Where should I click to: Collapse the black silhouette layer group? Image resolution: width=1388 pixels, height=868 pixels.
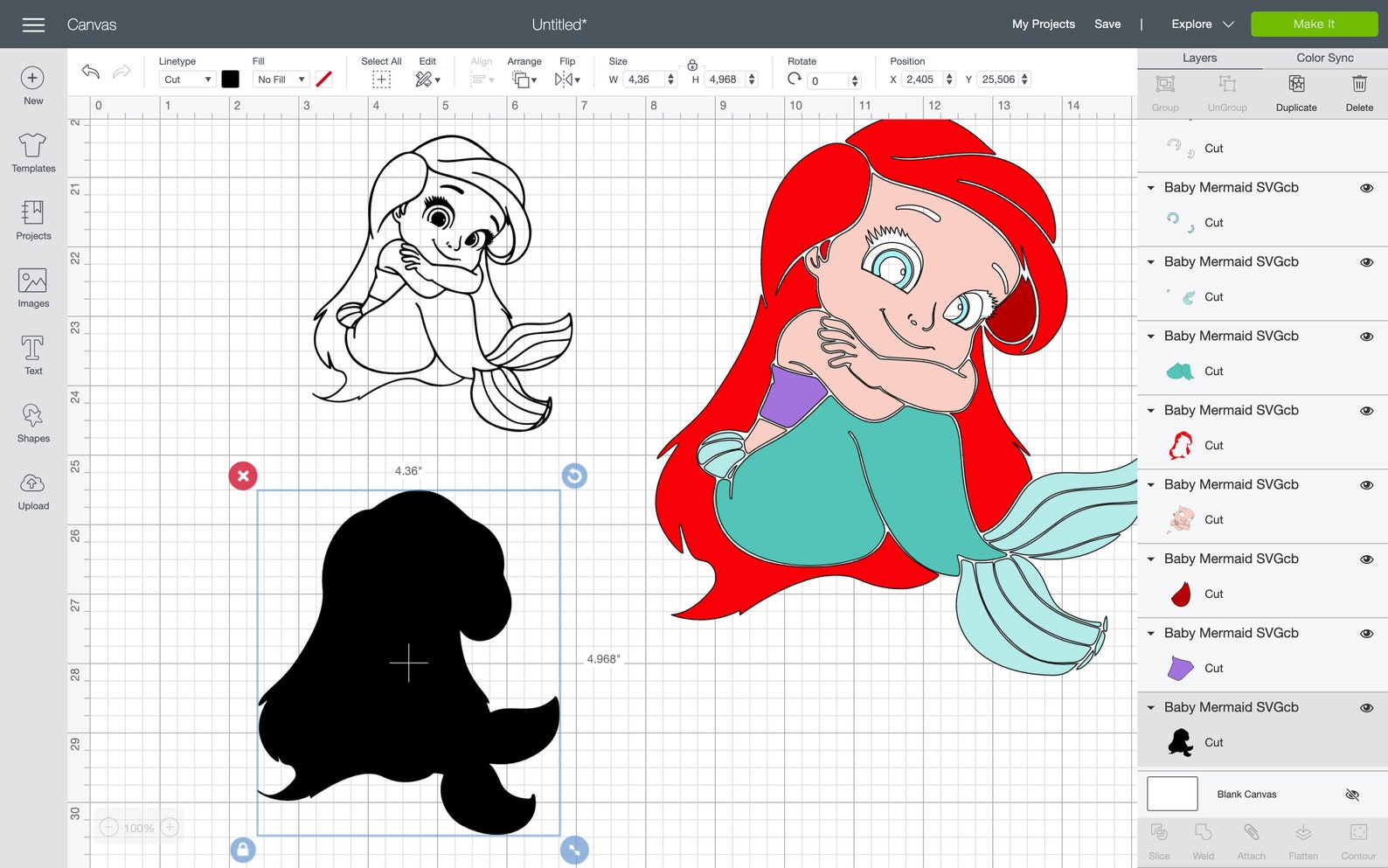(x=1151, y=708)
